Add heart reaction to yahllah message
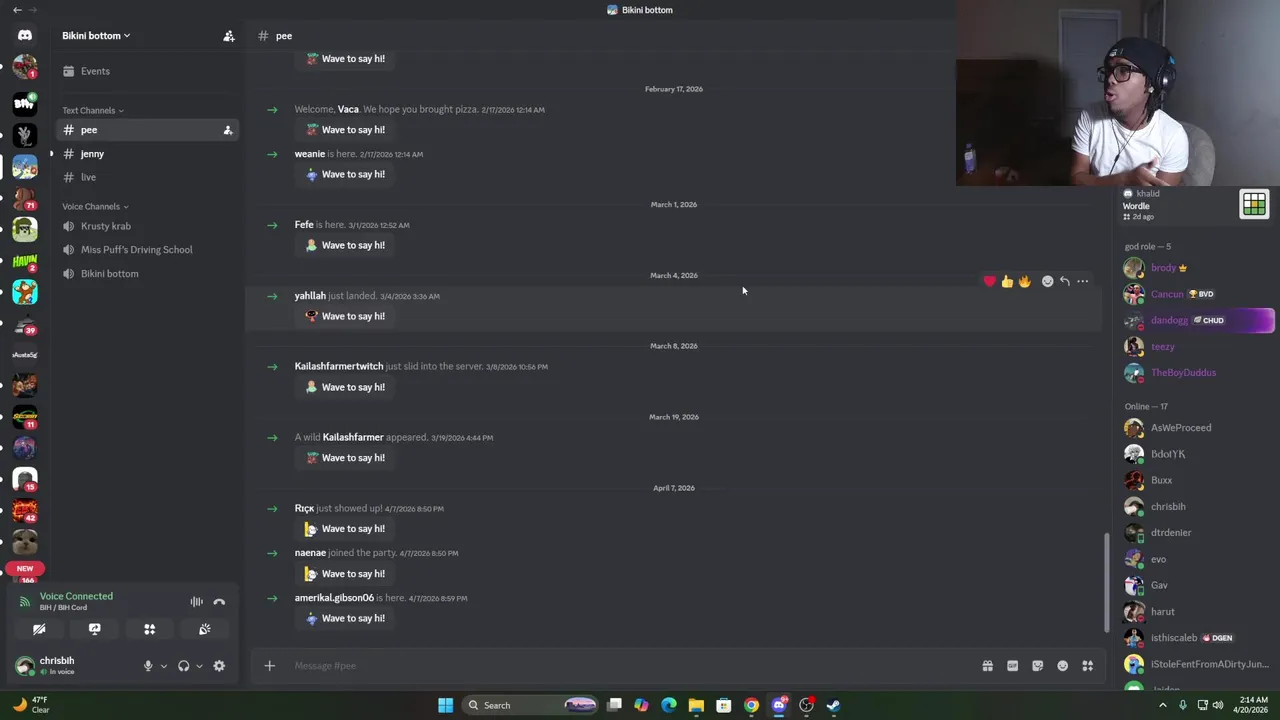This screenshot has width=1280, height=720. point(989,282)
